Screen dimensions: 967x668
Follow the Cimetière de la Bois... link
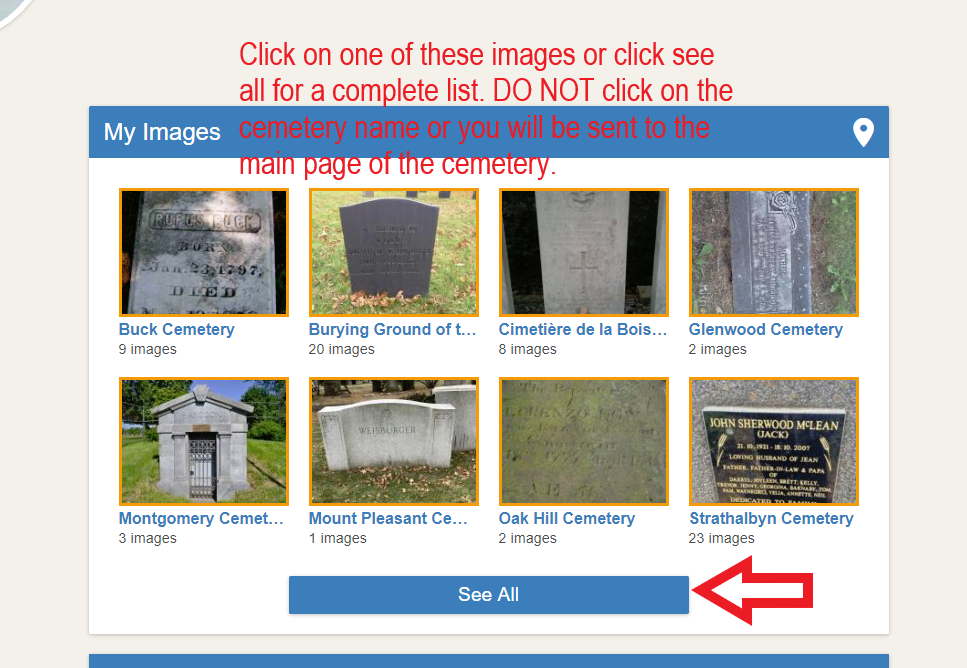tap(583, 329)
